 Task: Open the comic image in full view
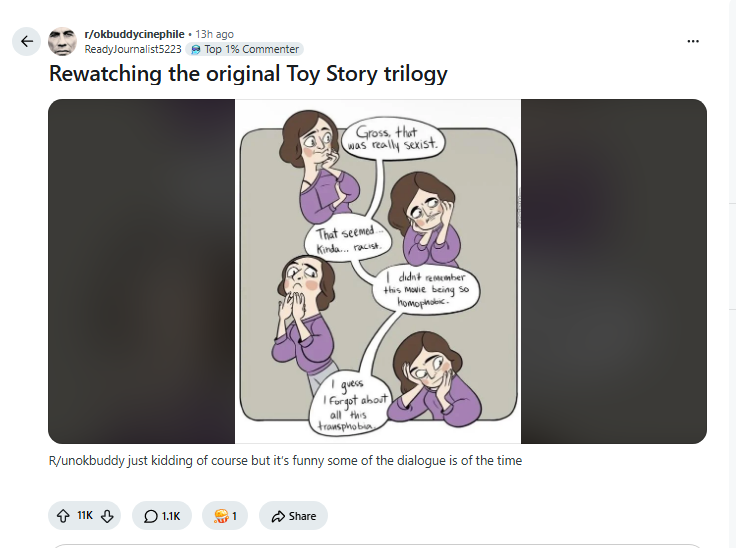click(x=378, y=271)
